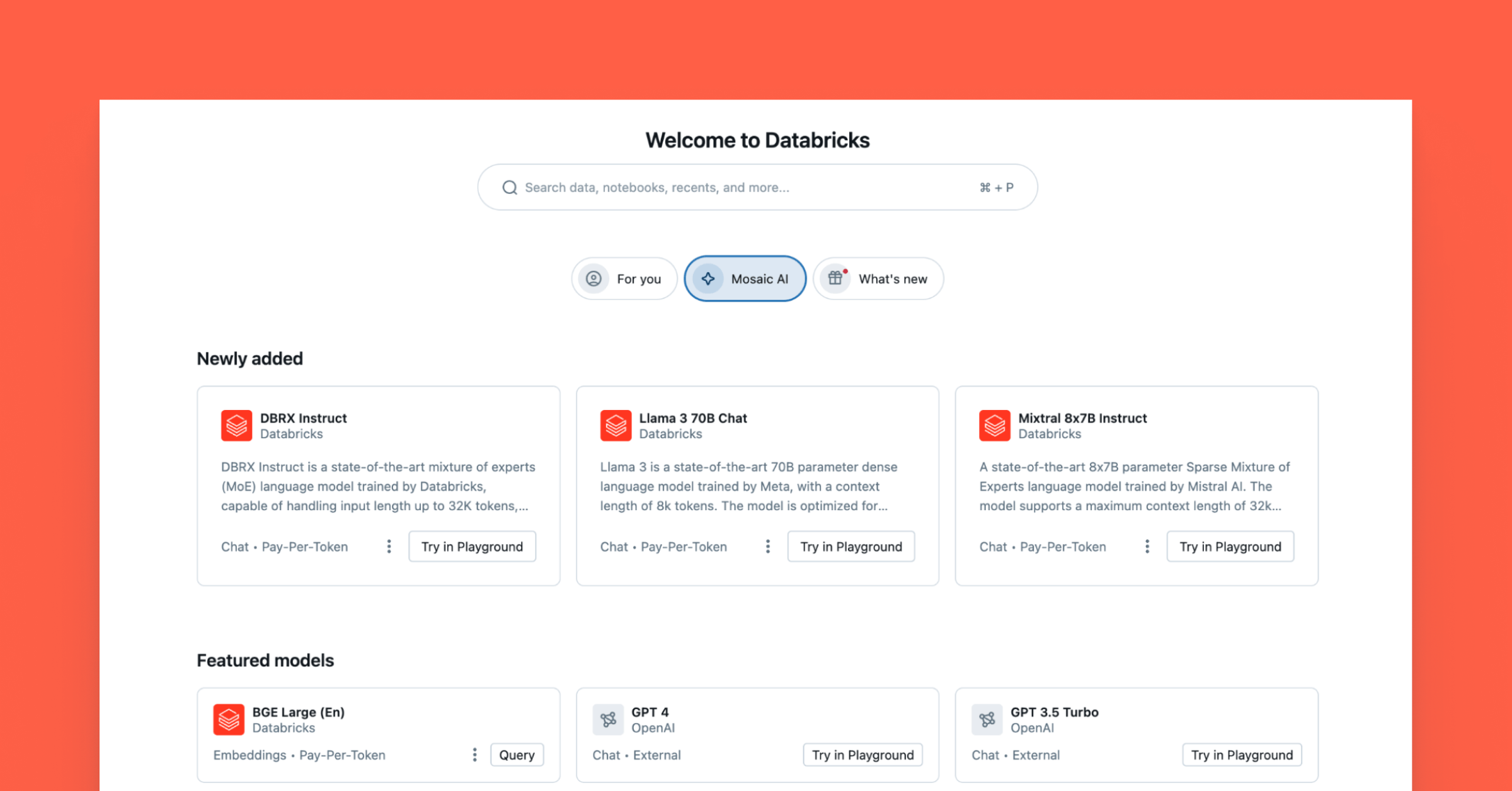Open the kebab menu on the Llama 3 70B Chat card
The width and height of the screenshot is (1512, 791).
pos(767,547)
